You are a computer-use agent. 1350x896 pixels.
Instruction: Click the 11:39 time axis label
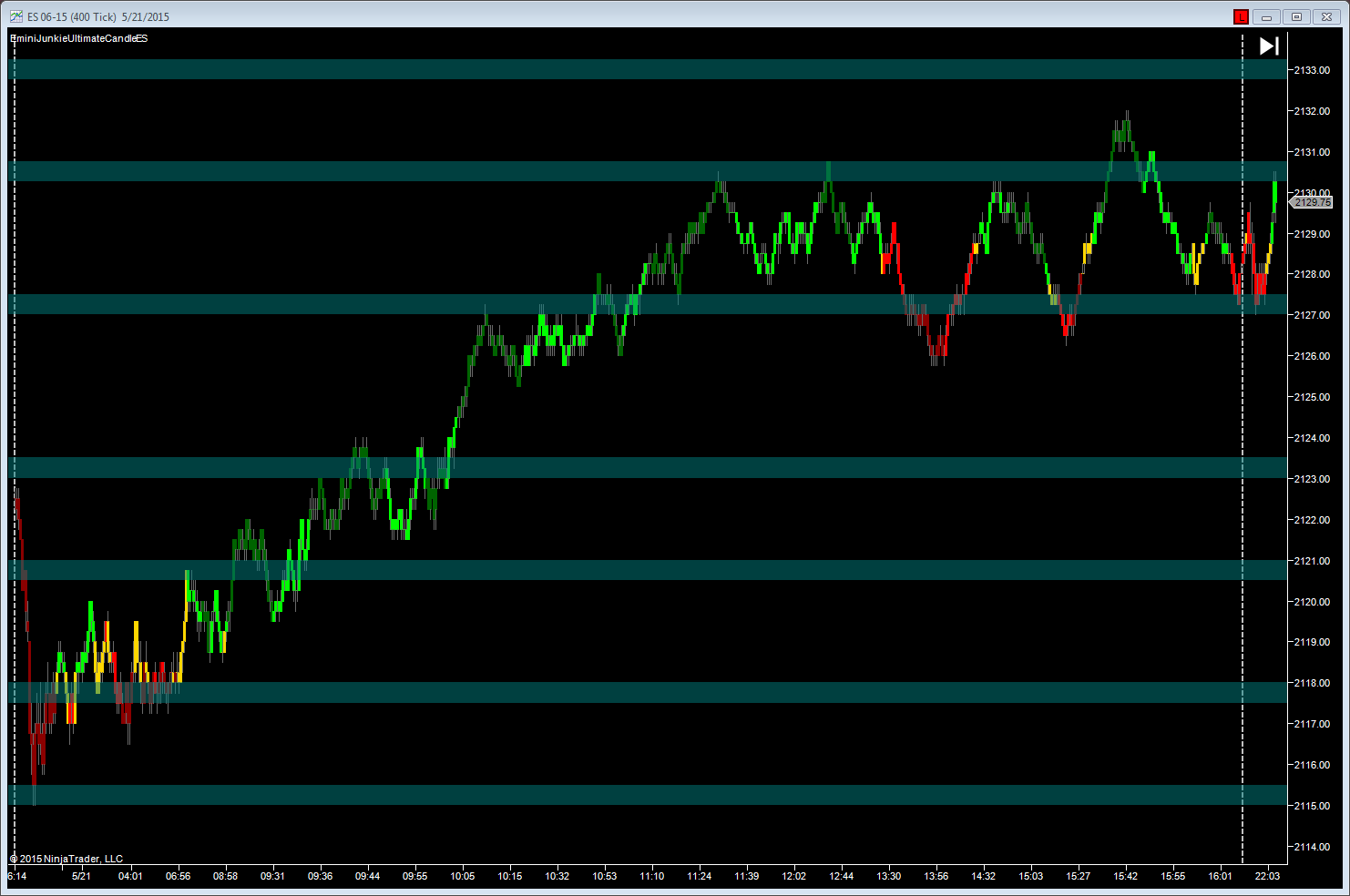tap(746, 876)
